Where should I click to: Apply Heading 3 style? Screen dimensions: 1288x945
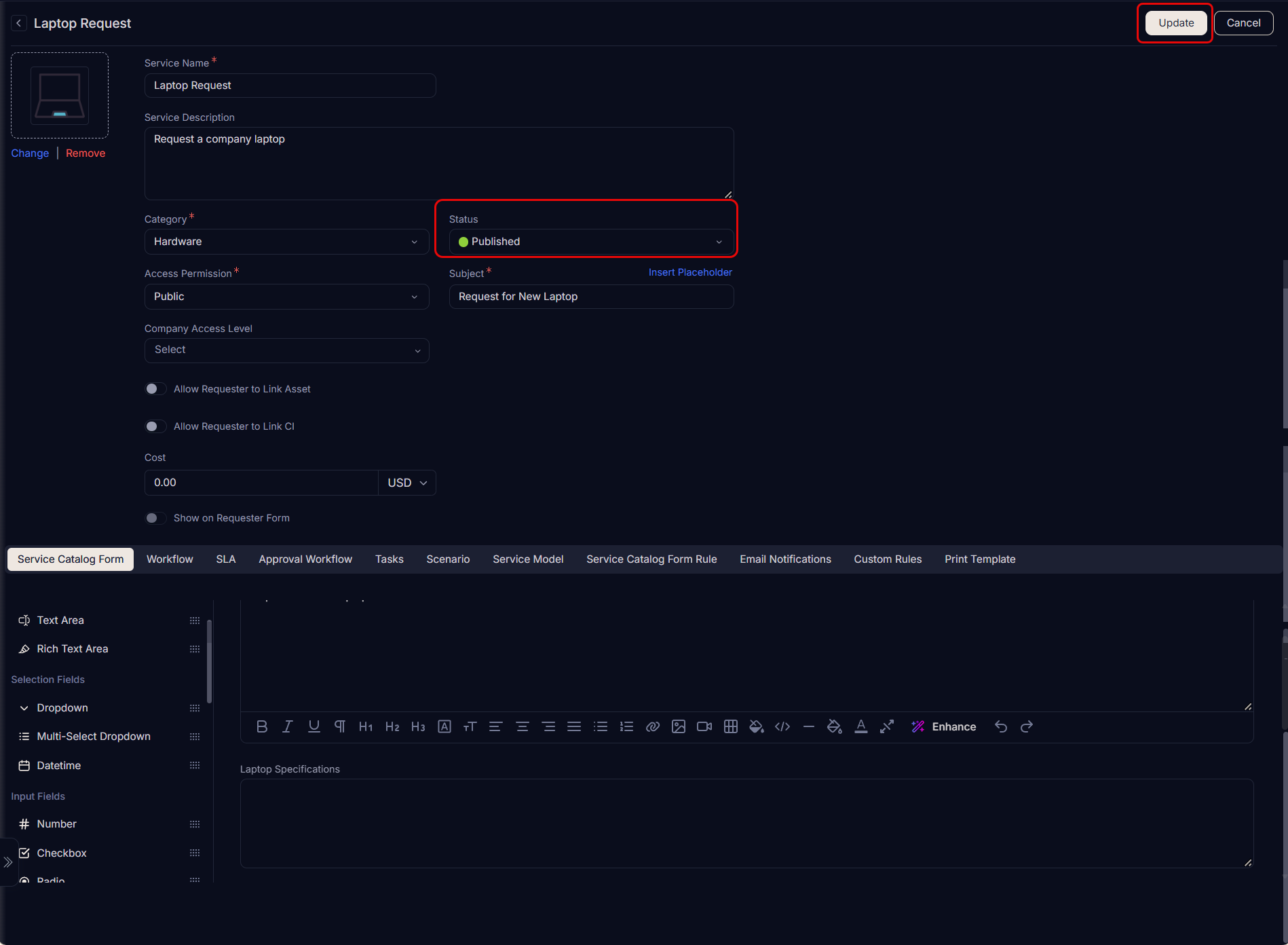pyautogui.click(x=418, y=726)
